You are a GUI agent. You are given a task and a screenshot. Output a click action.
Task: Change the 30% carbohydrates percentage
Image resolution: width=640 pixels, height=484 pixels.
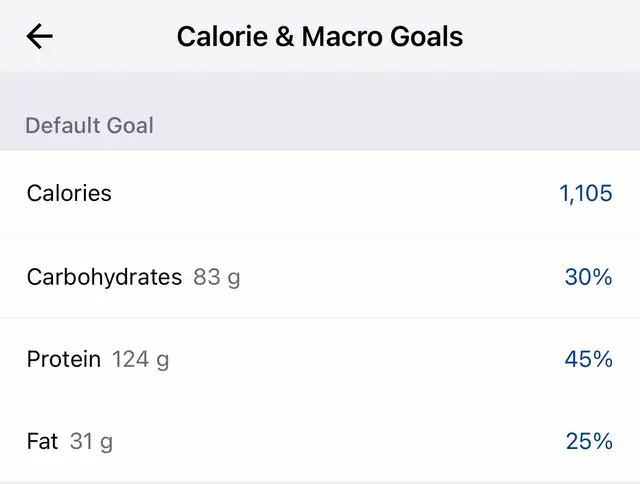(x=588, y=277)
